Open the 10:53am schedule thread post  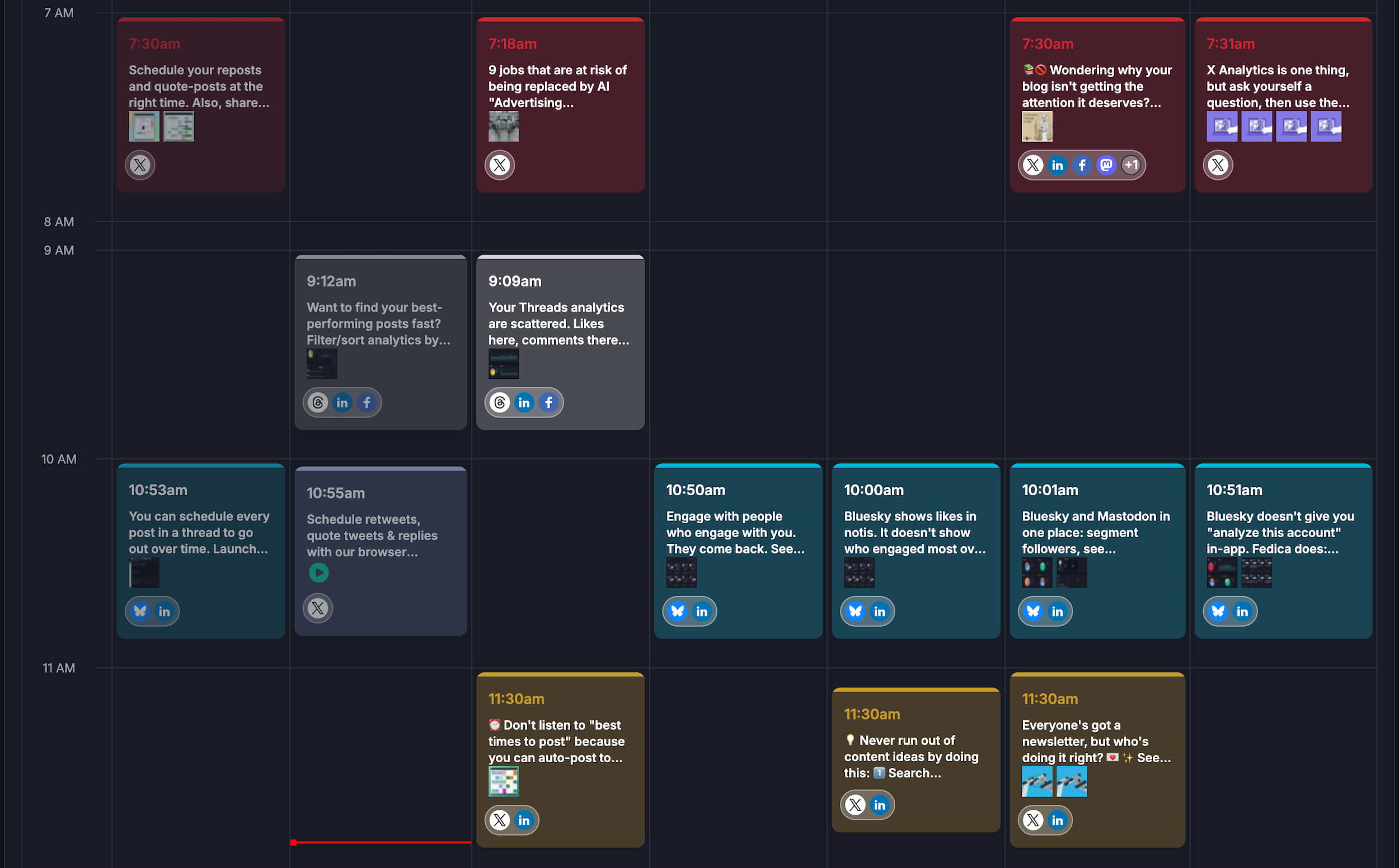point(200,532)
